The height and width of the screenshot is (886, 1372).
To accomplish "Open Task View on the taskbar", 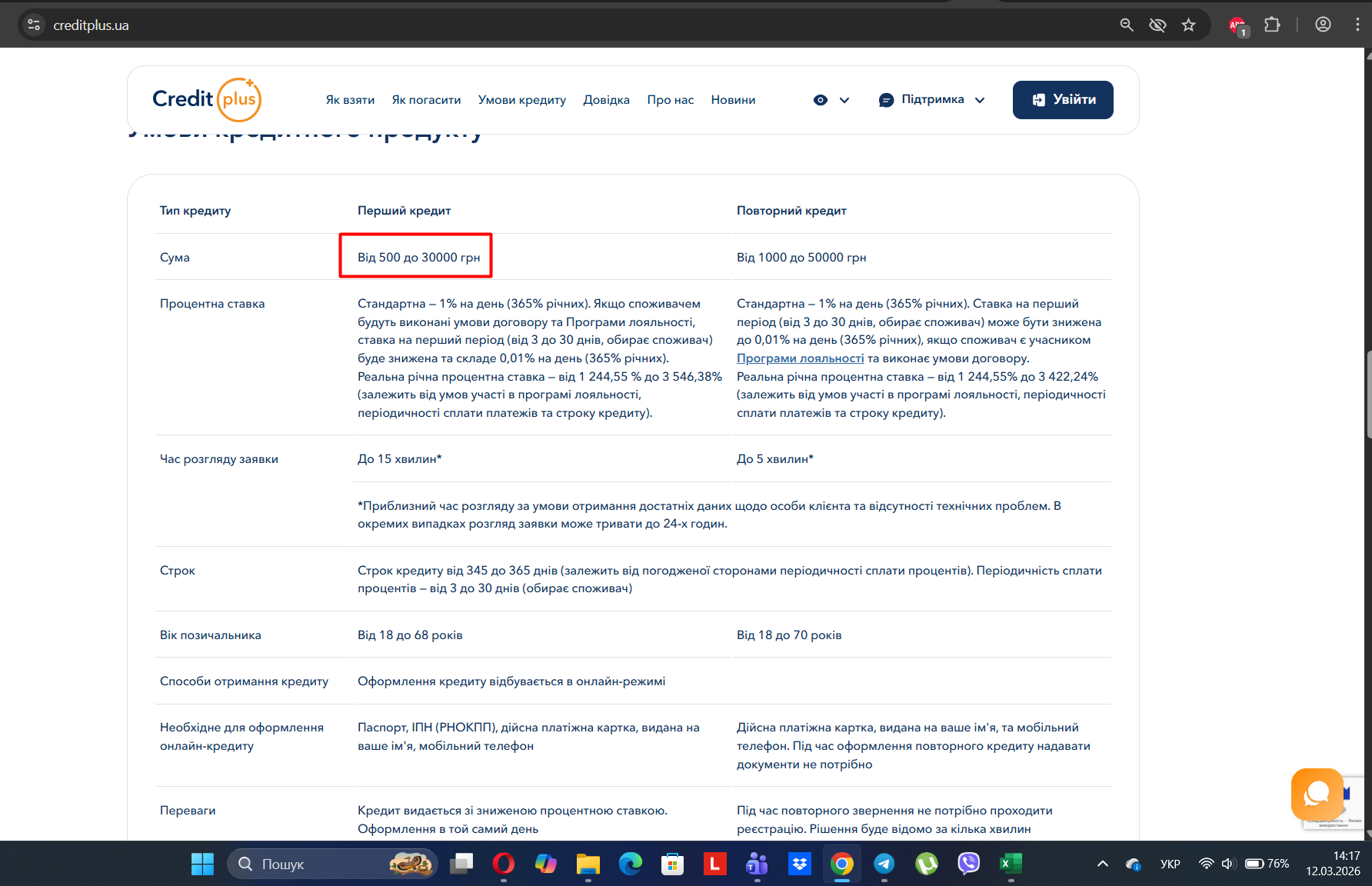I will 461,864.
